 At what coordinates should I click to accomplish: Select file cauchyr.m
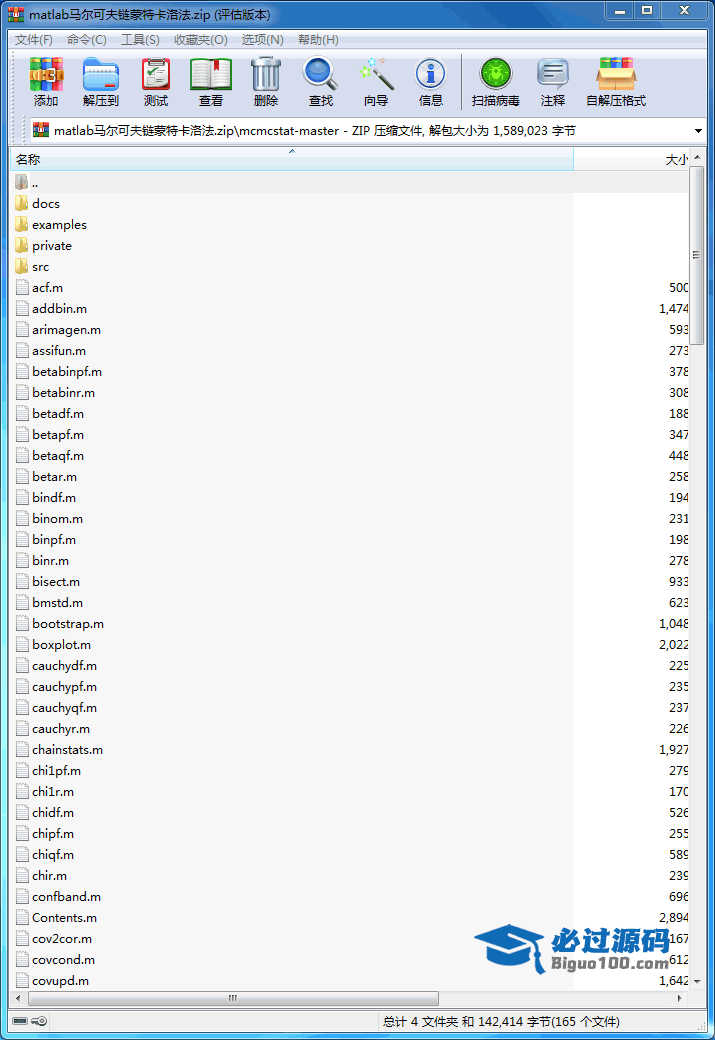52,728
